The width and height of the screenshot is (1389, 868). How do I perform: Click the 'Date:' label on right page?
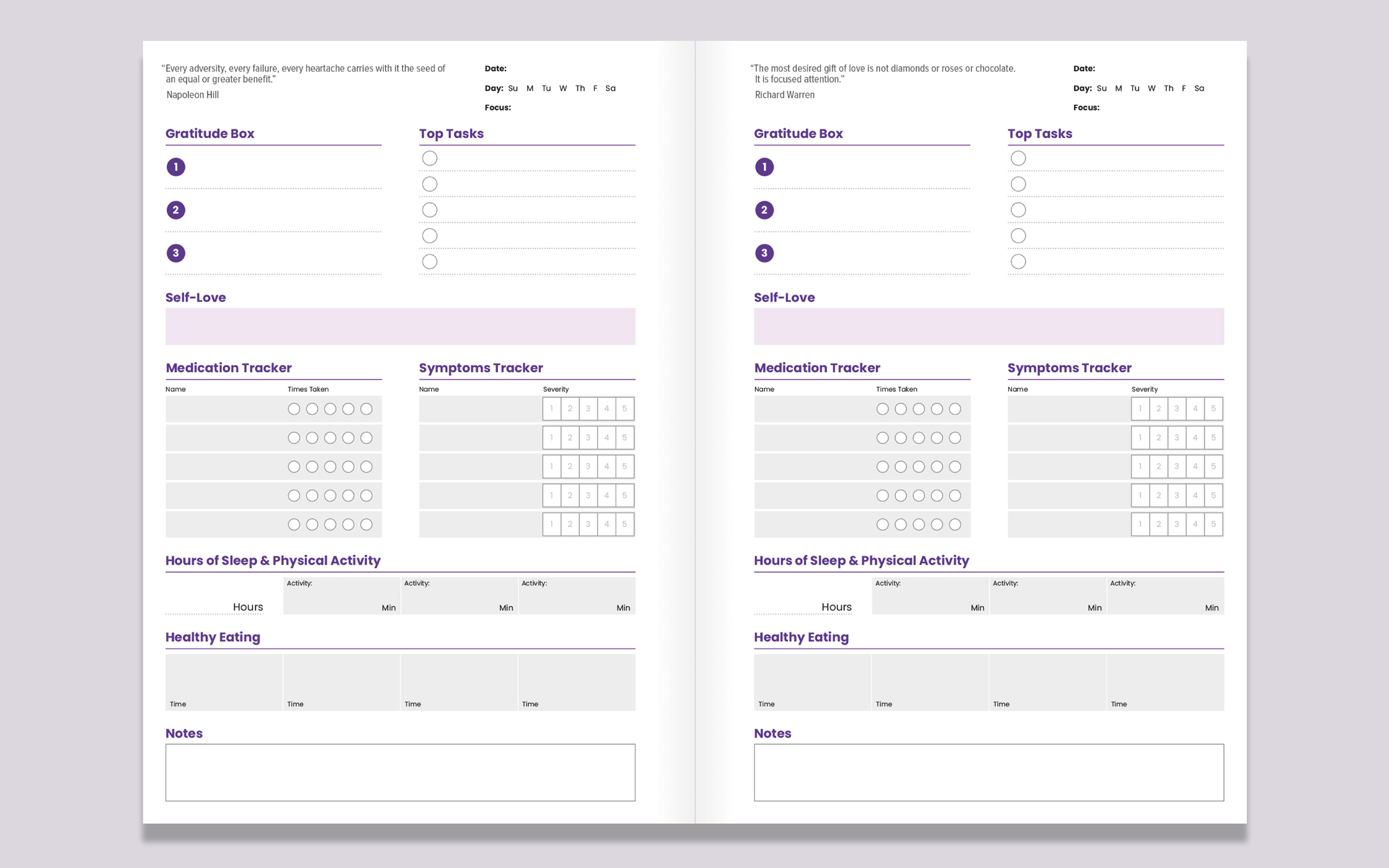pyautogui.click(x=1084, y=68)
